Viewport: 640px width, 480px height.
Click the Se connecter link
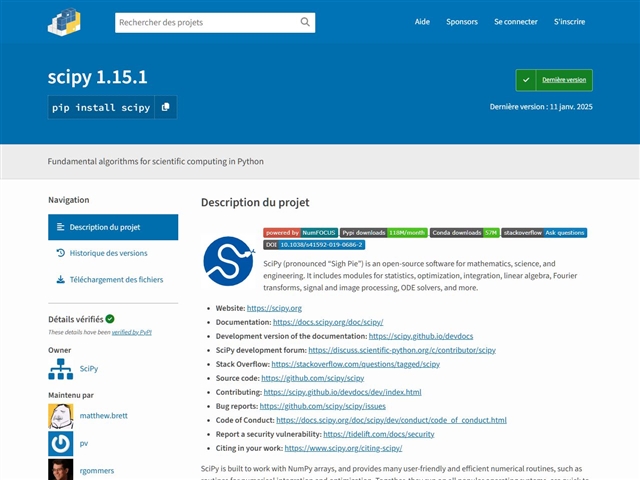pos(515,22)
